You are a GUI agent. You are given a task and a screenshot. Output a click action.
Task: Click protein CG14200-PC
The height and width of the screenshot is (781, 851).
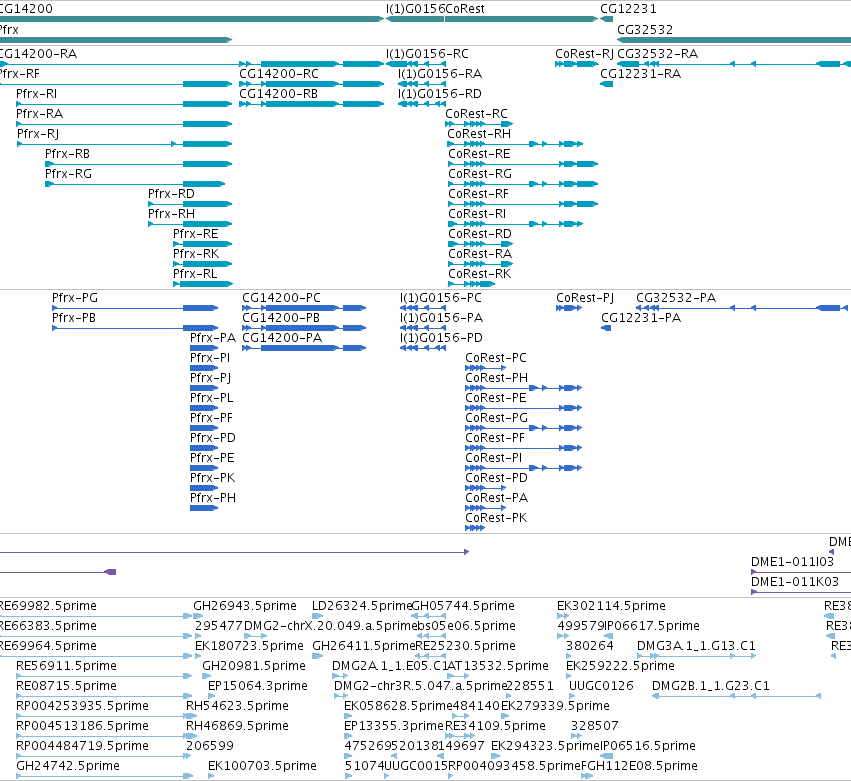coord(304,308)
